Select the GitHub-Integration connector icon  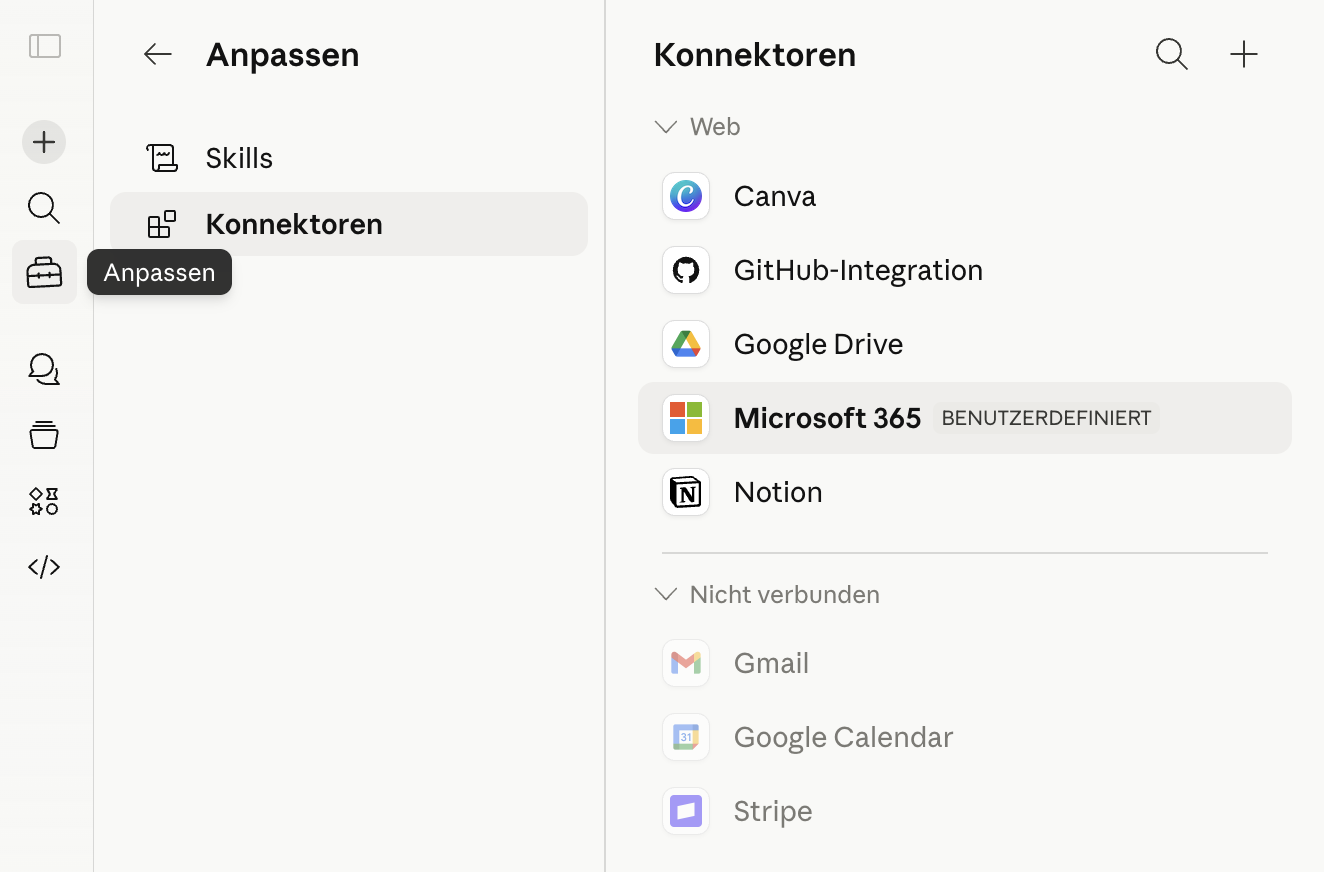(x=686, y=270)
